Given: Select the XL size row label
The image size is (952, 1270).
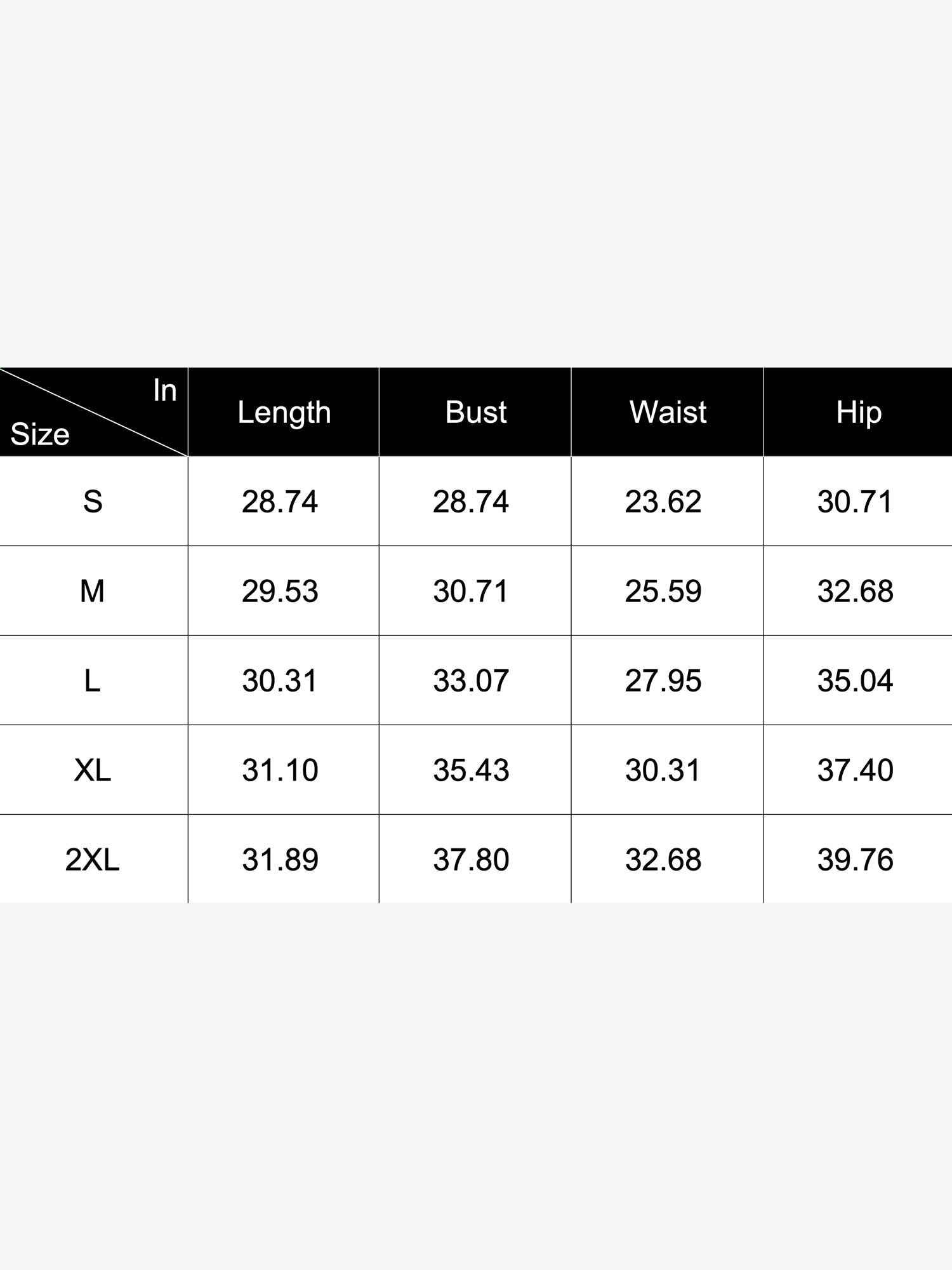Looking at the screenshot, I should pyautogui.click(x=93, y=770).
